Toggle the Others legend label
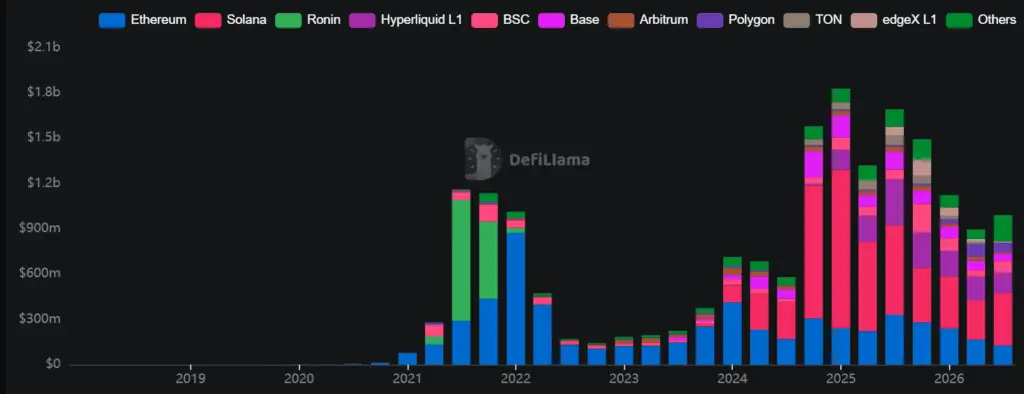Screen dimensions: 1024x394 coord(996,20)
